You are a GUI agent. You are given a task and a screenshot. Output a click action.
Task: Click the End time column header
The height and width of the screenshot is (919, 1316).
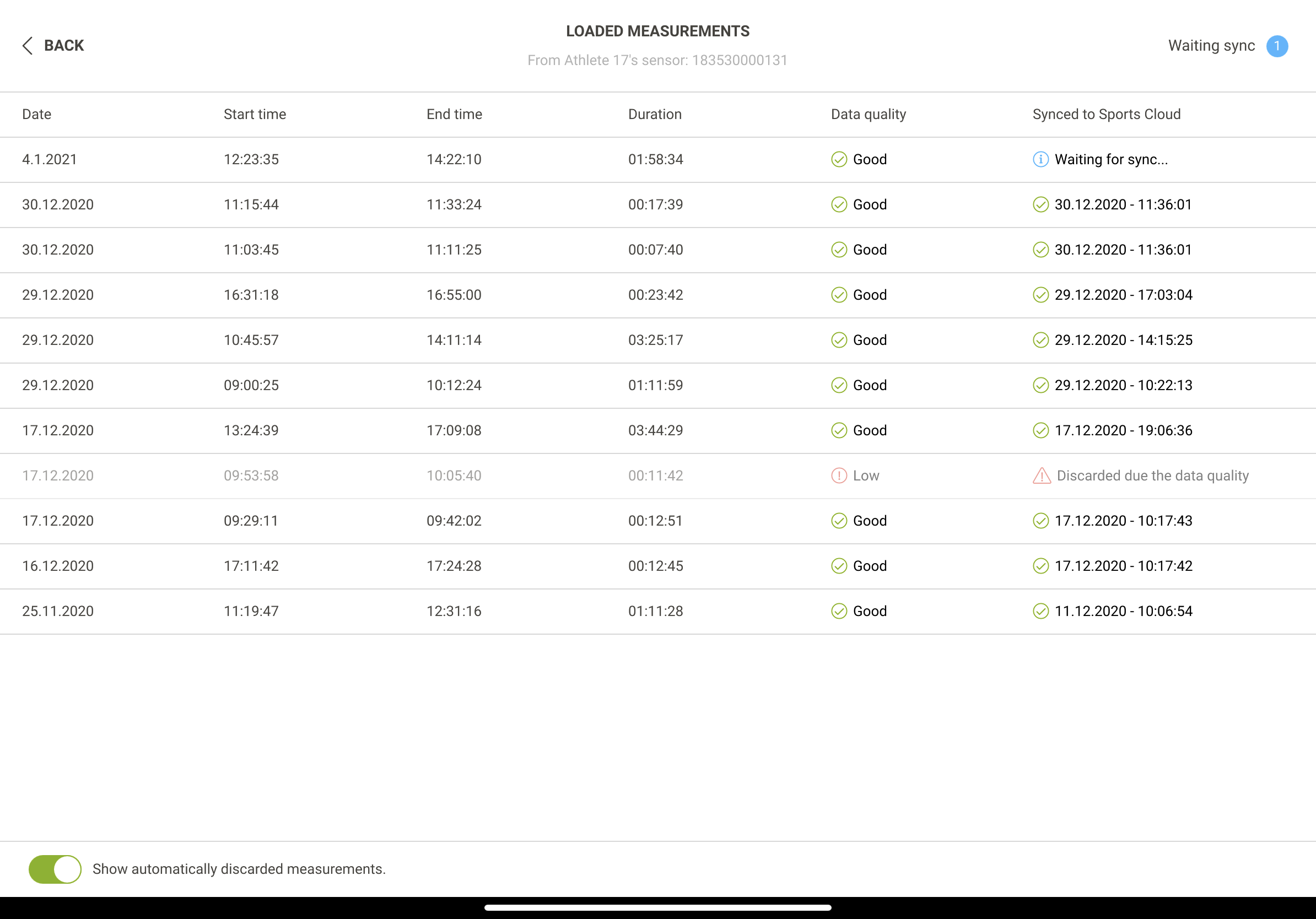[x=454, y=115]
